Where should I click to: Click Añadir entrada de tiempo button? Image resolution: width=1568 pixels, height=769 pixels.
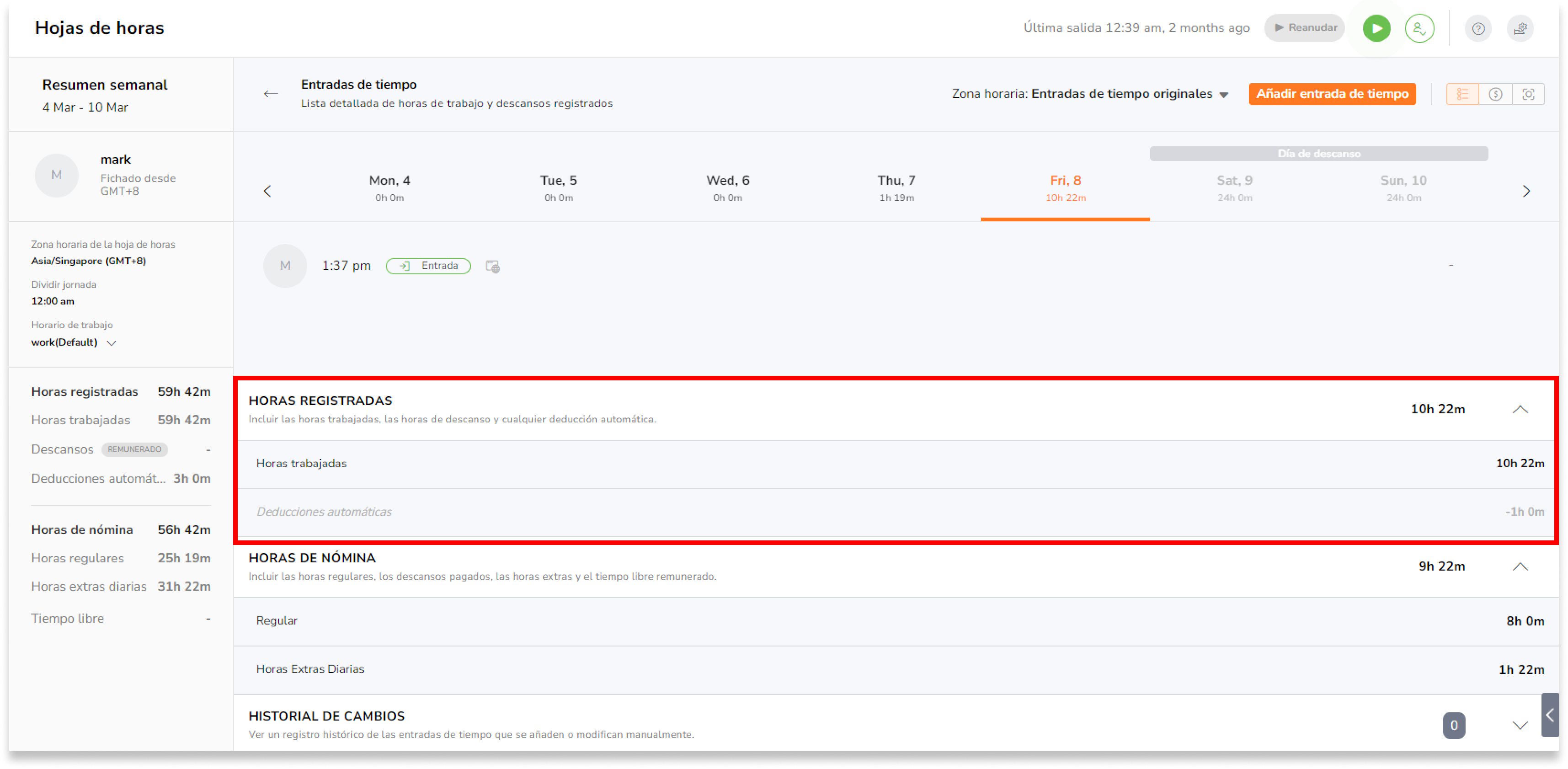pyautogui.click(x=1332, y=94)
